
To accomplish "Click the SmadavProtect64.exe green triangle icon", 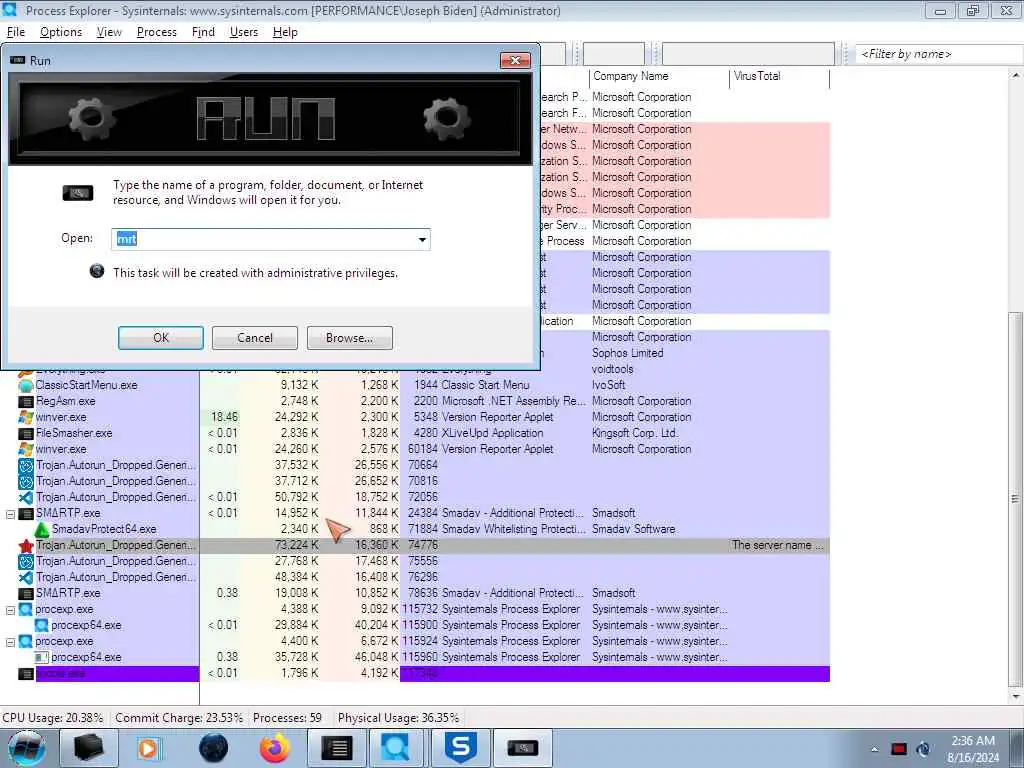I will pyautogui.click(x=42, y=530).
